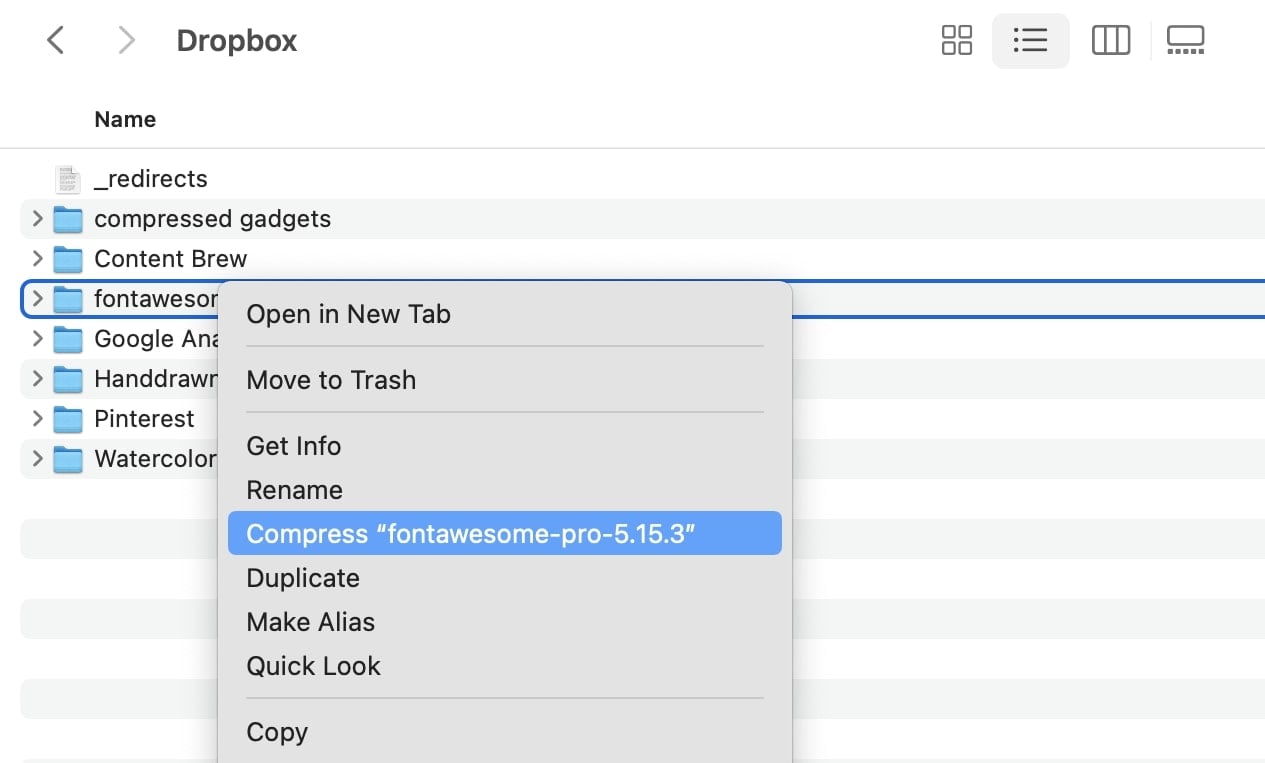Image resolution: width=1265 pixels, height=763 pixels.
Task: Navigate back using the back arrow
Action: click(55, 40)
